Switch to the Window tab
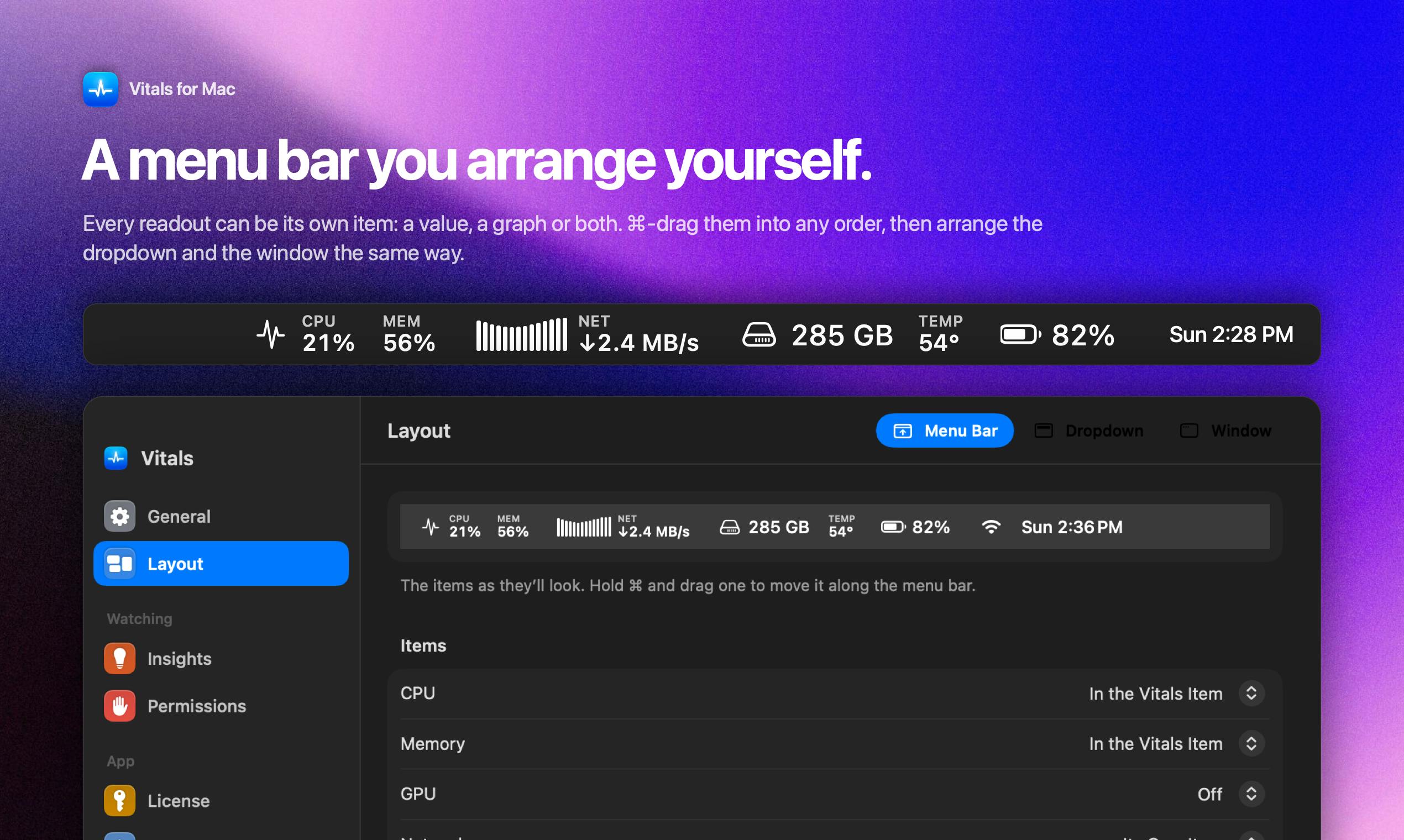The width and height of the screenshot is (1404, 840). pyautogui.click(x=1225, y=431)
